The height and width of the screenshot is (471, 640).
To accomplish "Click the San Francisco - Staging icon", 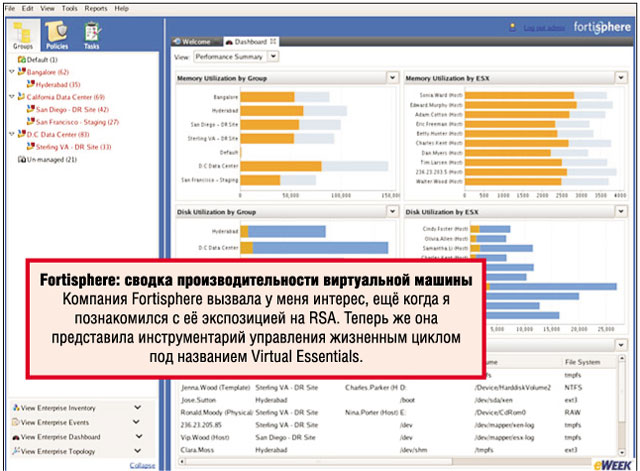I will [x=31, y=122].
